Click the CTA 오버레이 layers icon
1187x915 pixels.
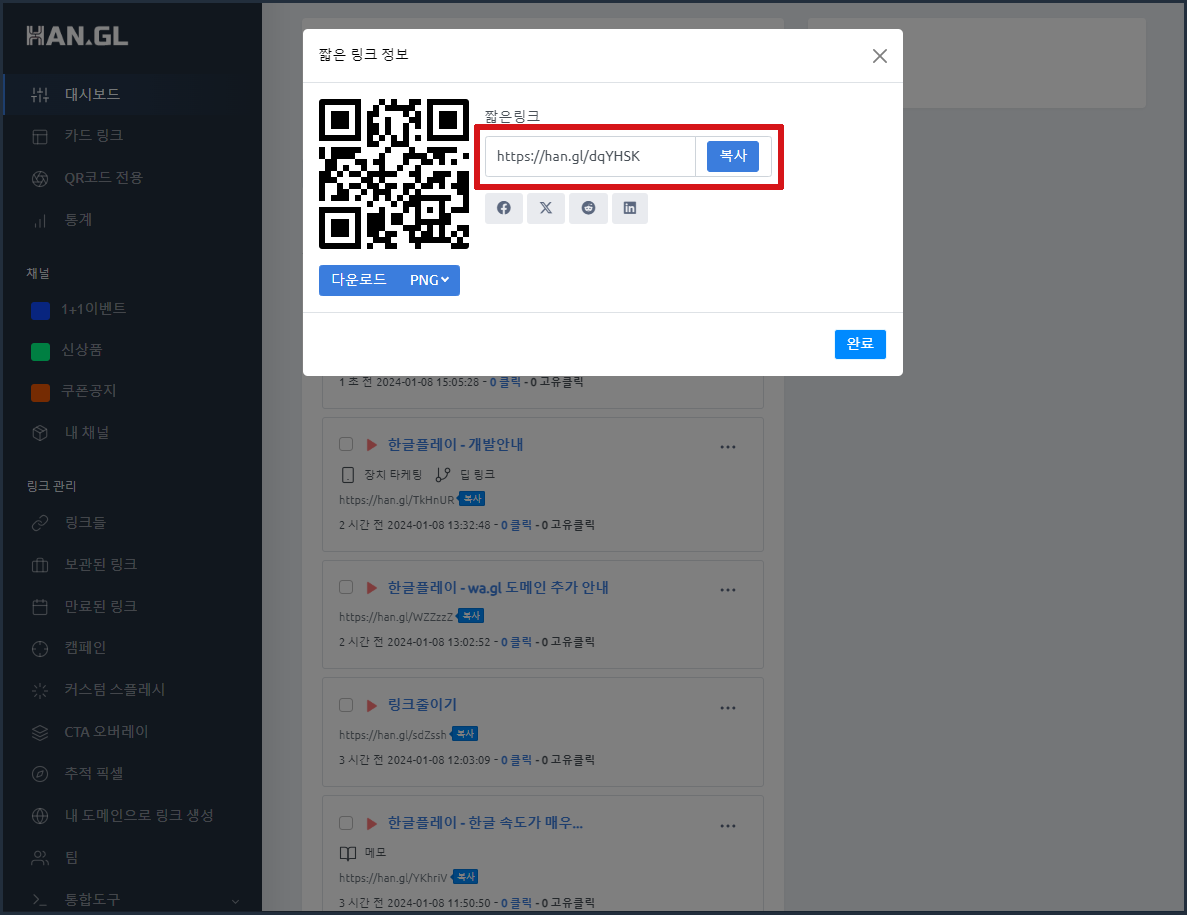pos(40,733)
